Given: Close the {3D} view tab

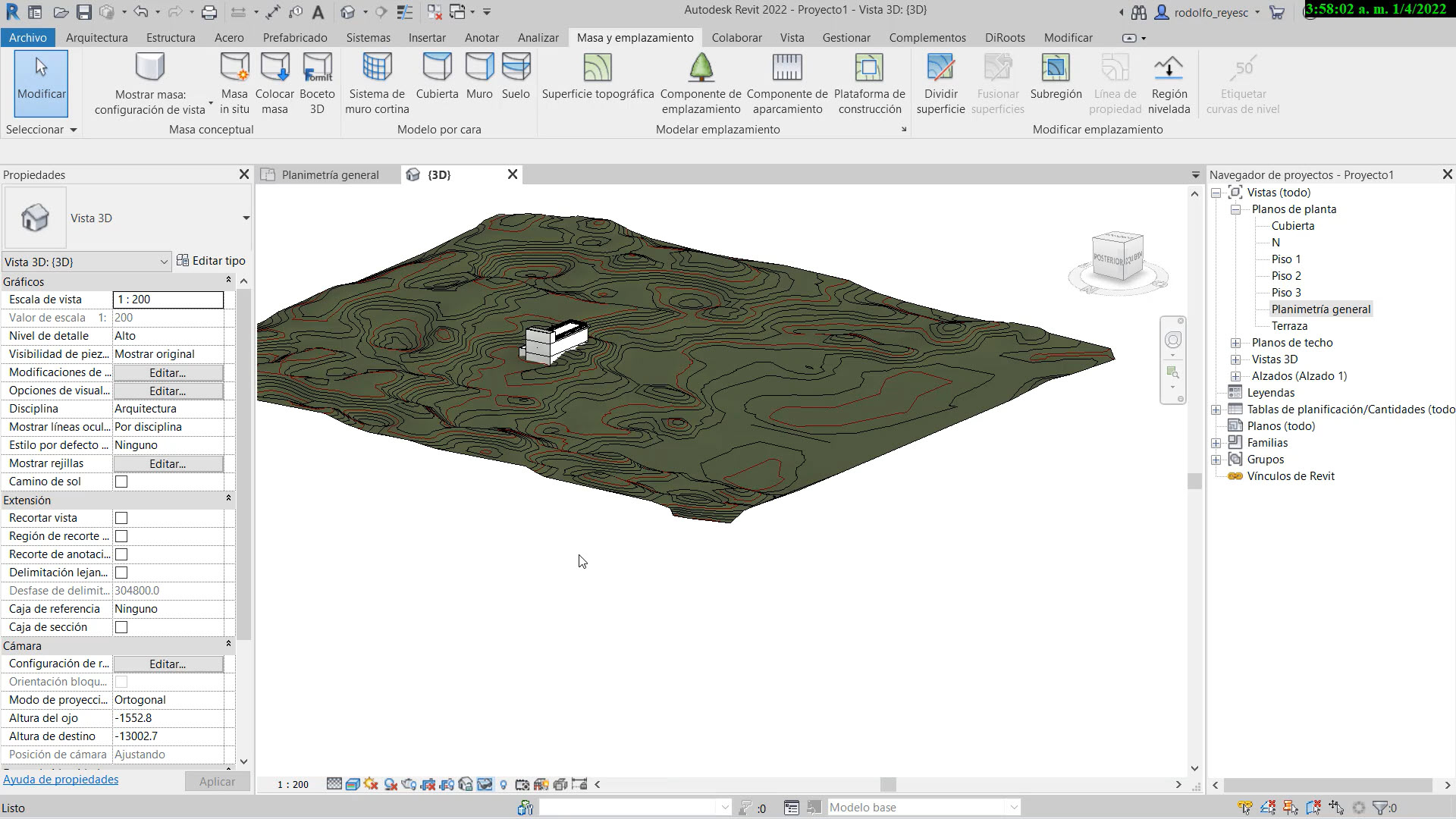Looking at the screenshot, I should click(x=513, y=174).
